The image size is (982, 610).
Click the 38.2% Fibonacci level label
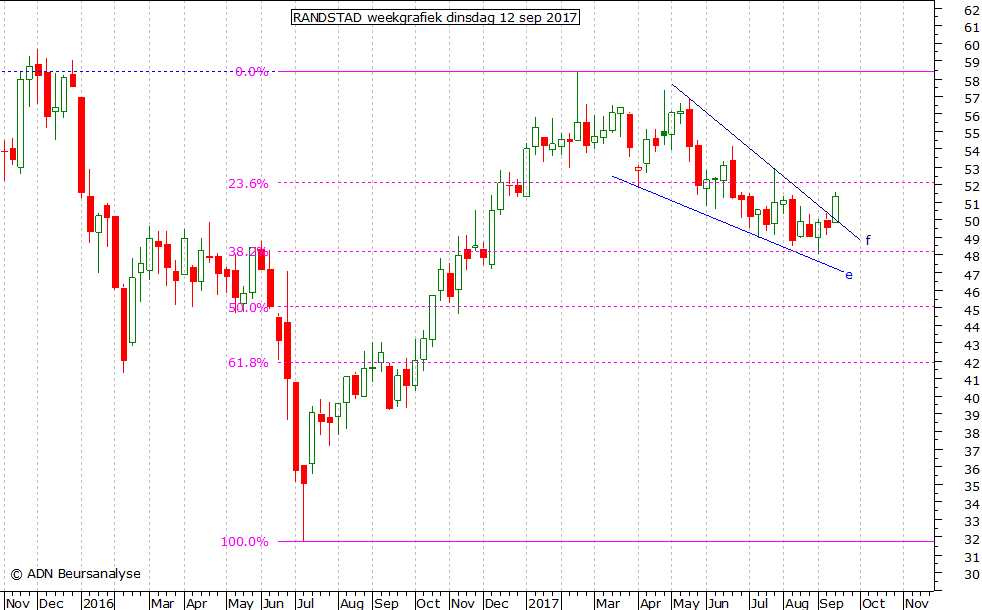pos(248,252)
